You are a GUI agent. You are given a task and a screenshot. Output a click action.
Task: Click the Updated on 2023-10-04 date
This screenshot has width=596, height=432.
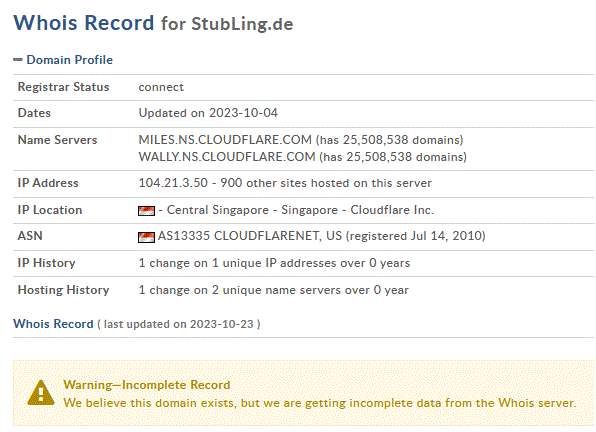coord(208,113)
